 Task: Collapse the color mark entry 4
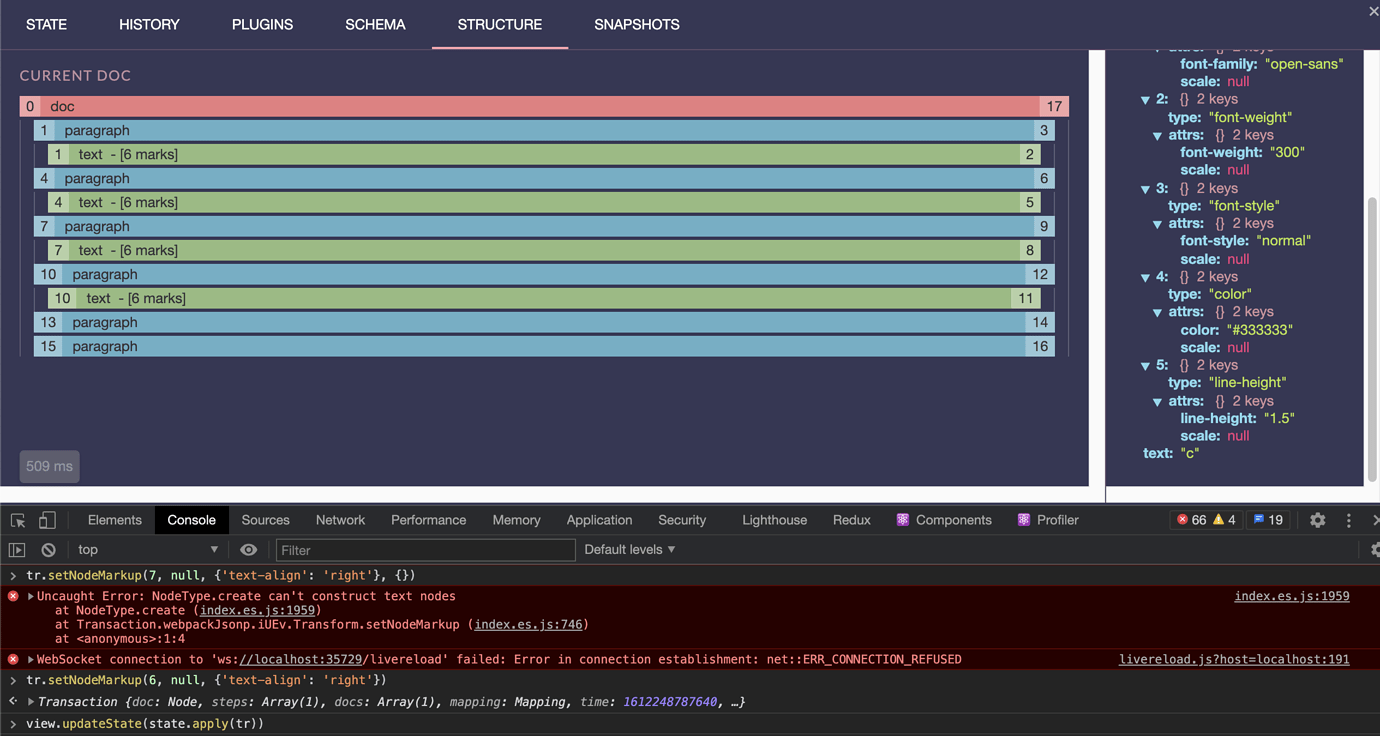pos(1146,277)
